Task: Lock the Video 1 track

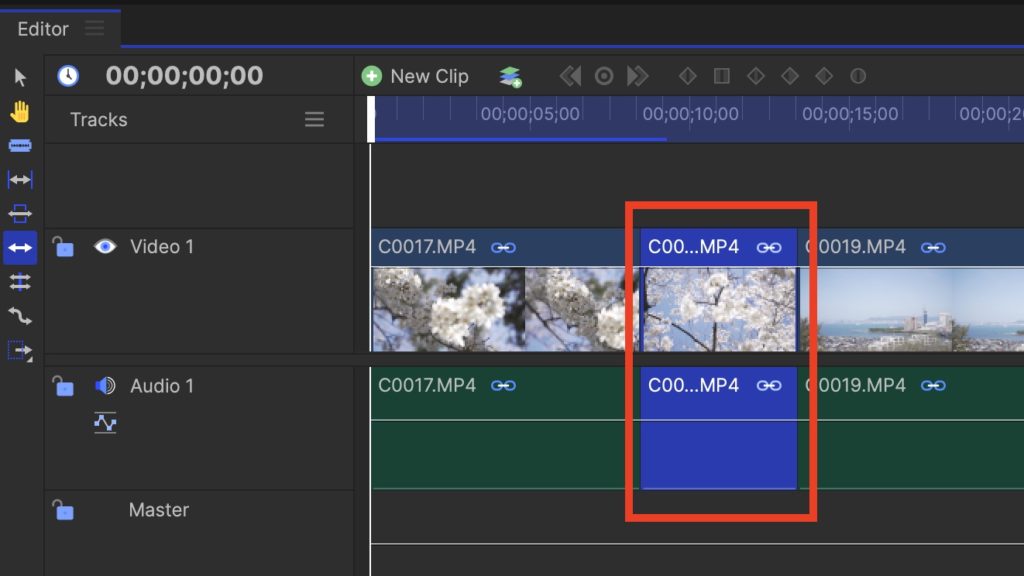Action: [x=63, y=246]
